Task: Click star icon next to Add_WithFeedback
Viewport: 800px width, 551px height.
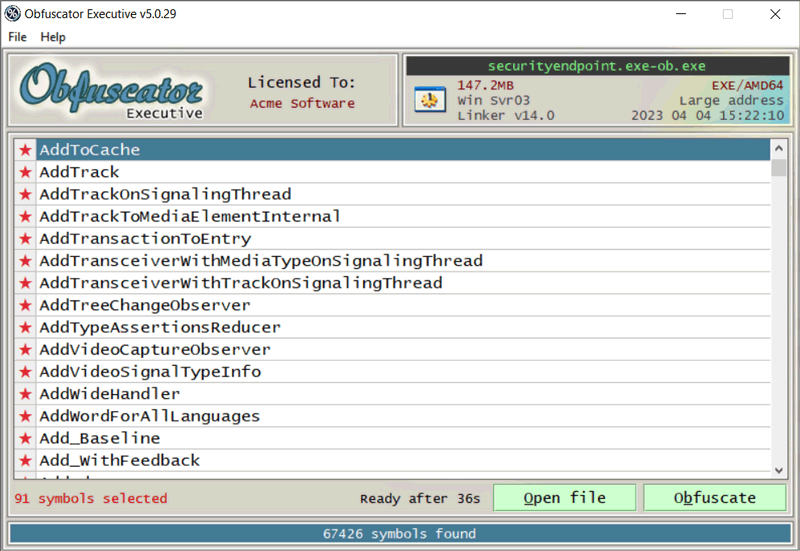Action: click(x=25, y=461)
